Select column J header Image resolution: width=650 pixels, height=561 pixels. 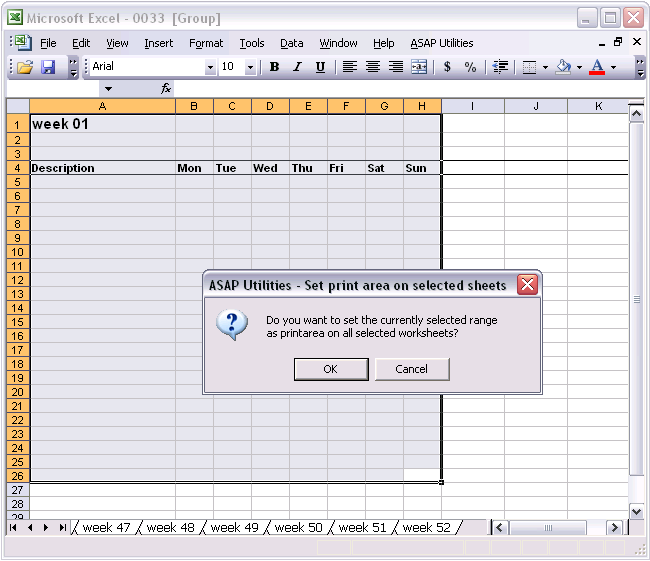536,106
